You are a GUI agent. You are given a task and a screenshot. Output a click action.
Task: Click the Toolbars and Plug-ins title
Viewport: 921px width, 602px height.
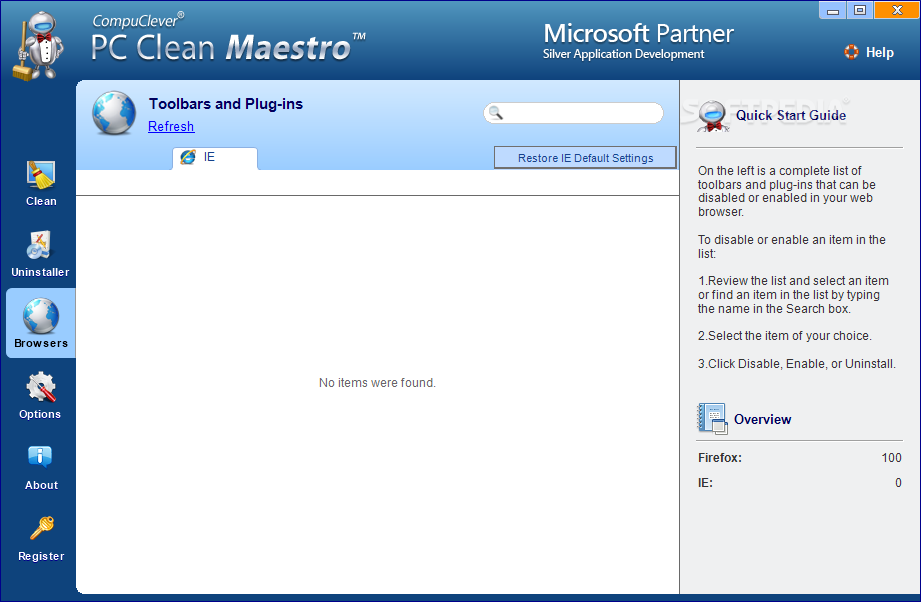pos(226,104)
